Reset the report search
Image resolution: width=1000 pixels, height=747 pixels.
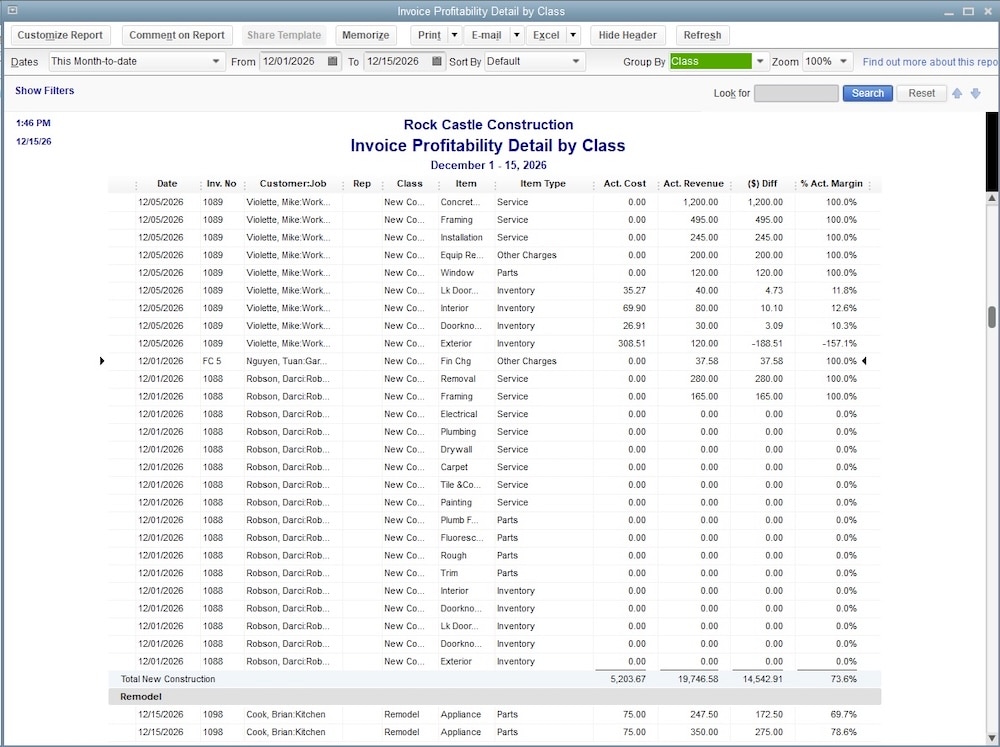[x=920, y=92]
